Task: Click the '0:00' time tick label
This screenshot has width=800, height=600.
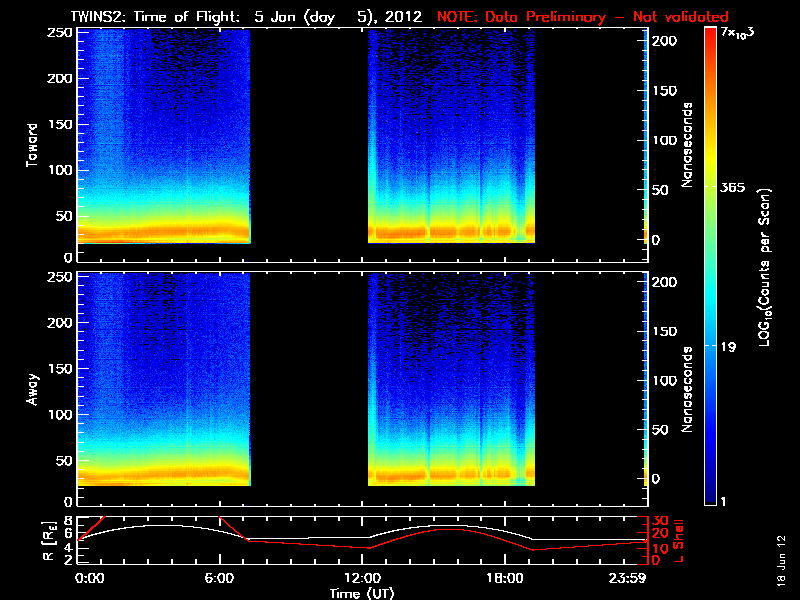Action: pyautogui.click(x=89, y=579)
